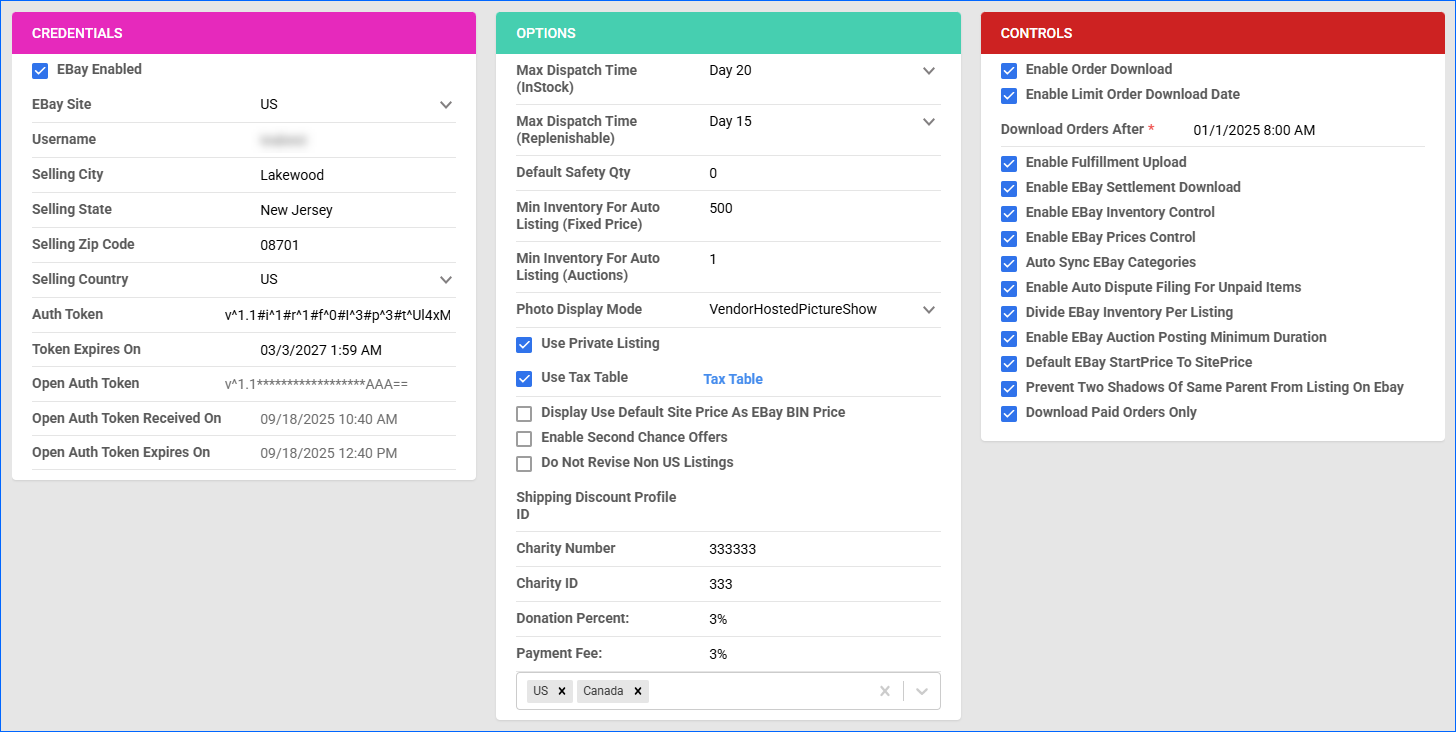Check Do Not Revise Non US Listings
Image resolution: width=1456 pixels, height=732 pixels.
[x=524, y=463]
